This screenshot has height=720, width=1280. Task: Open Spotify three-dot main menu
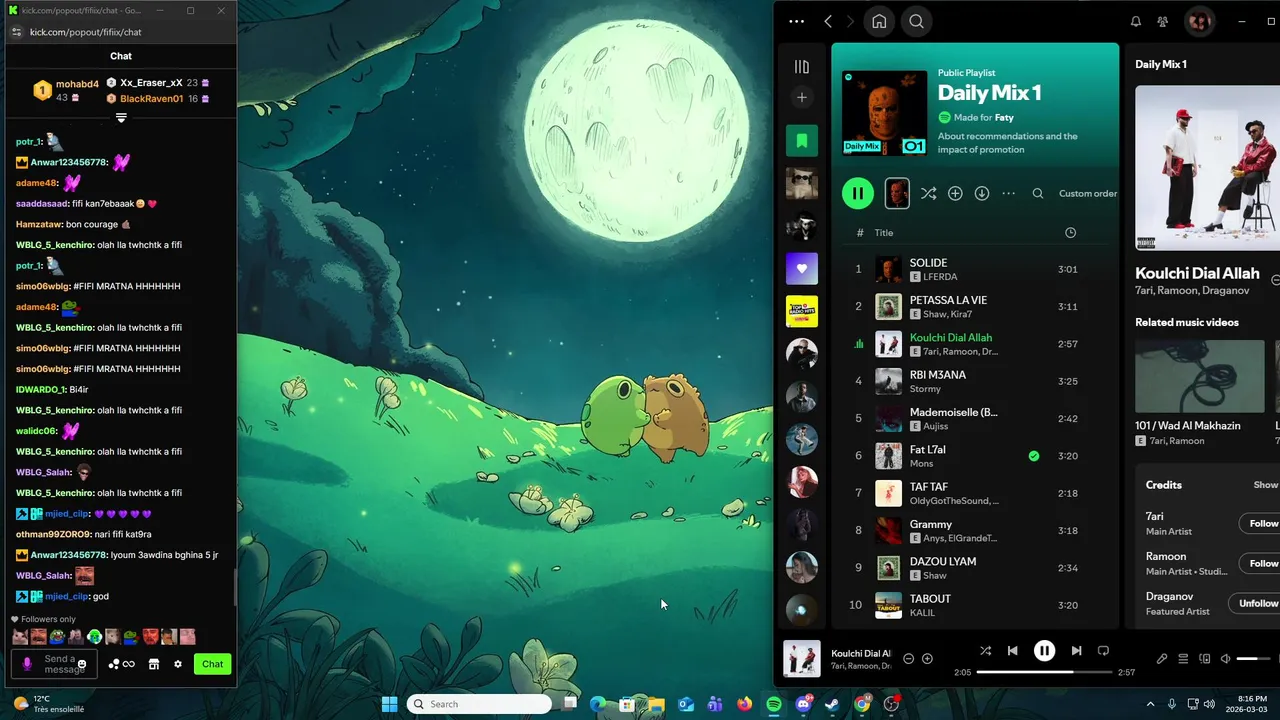click(x=796, y=21)
